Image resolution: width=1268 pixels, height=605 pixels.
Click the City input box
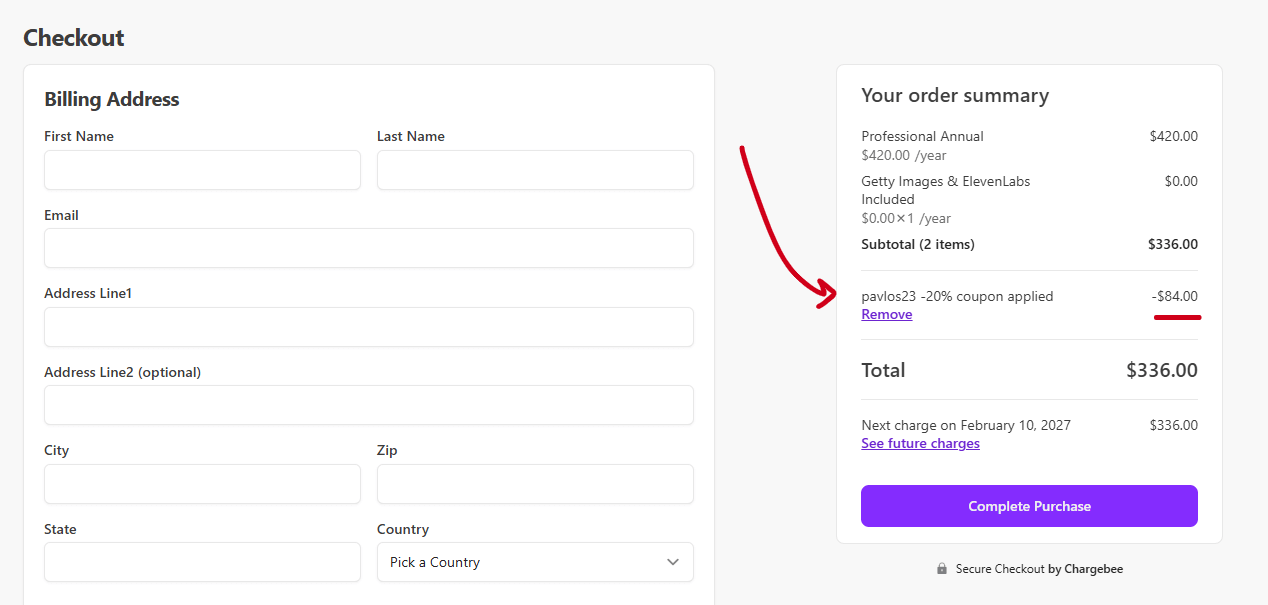coord(202,484)
